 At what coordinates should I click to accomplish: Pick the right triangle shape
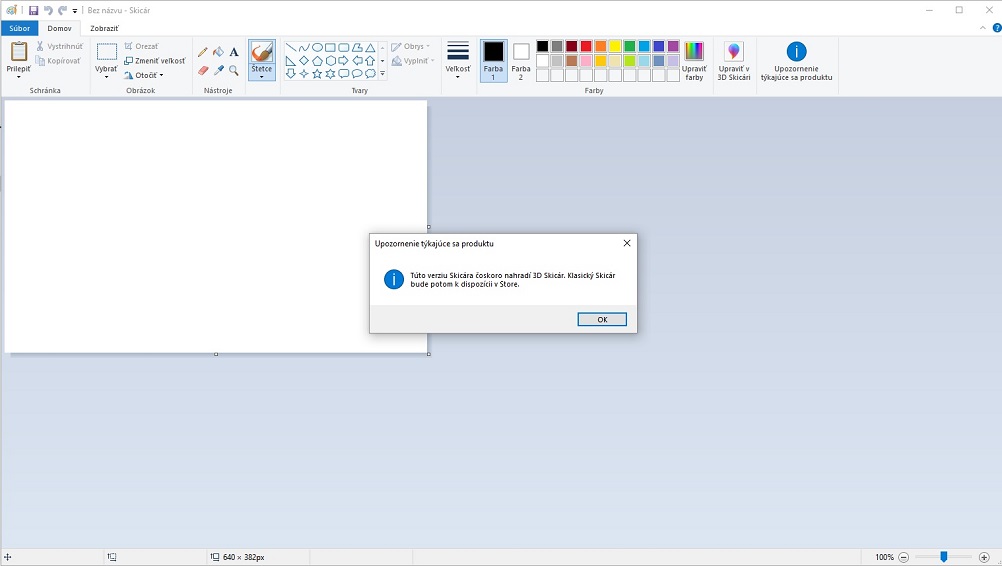[x=291, y=61]
